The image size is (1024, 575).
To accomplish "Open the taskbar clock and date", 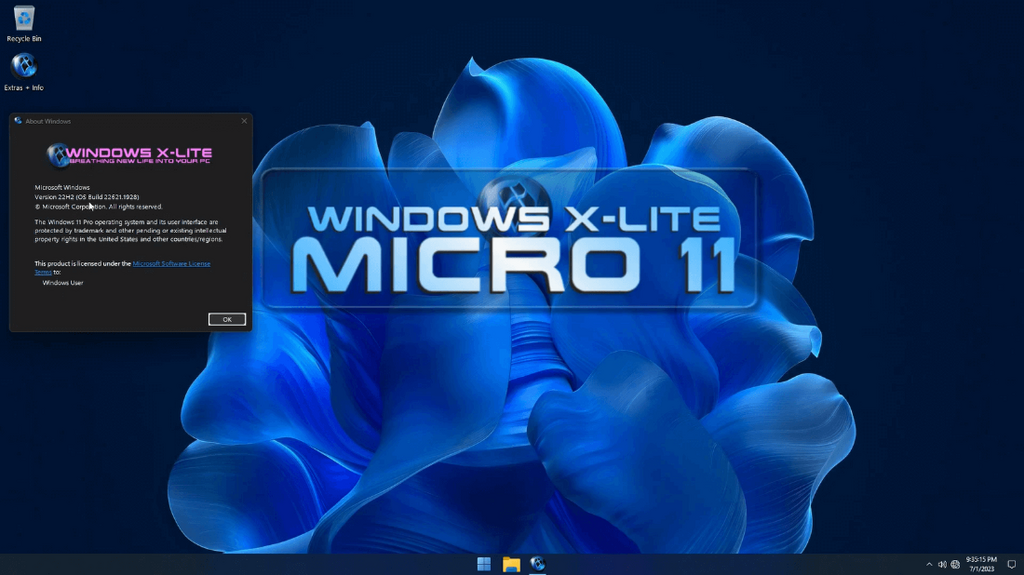I will point(981,564).
